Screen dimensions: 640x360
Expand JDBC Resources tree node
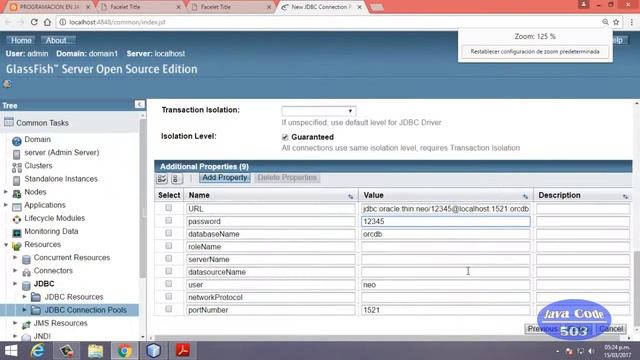[x=24, y=297]
